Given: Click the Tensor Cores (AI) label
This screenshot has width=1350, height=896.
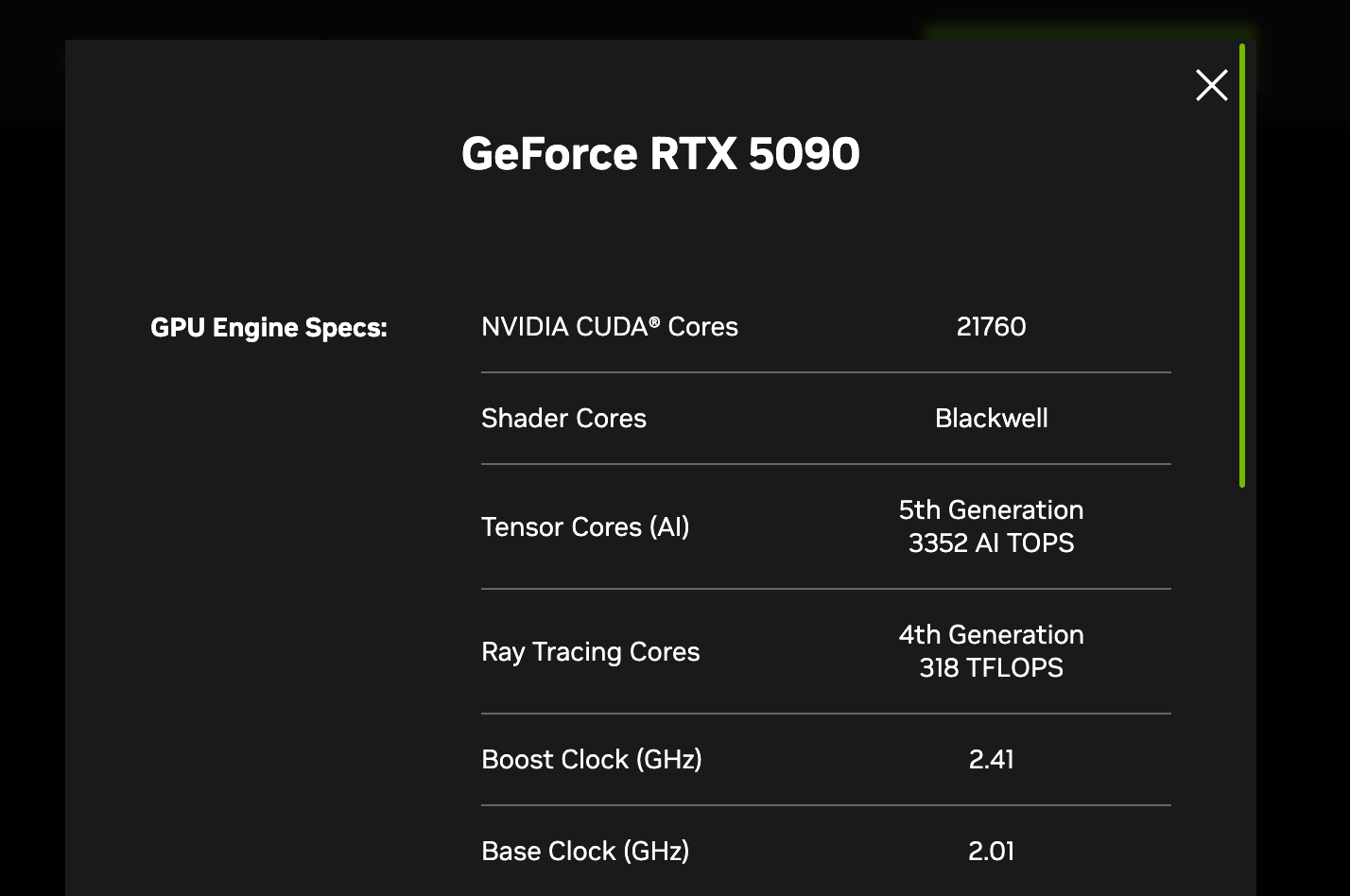Looking at the screenshot, I should coord(584,526).
